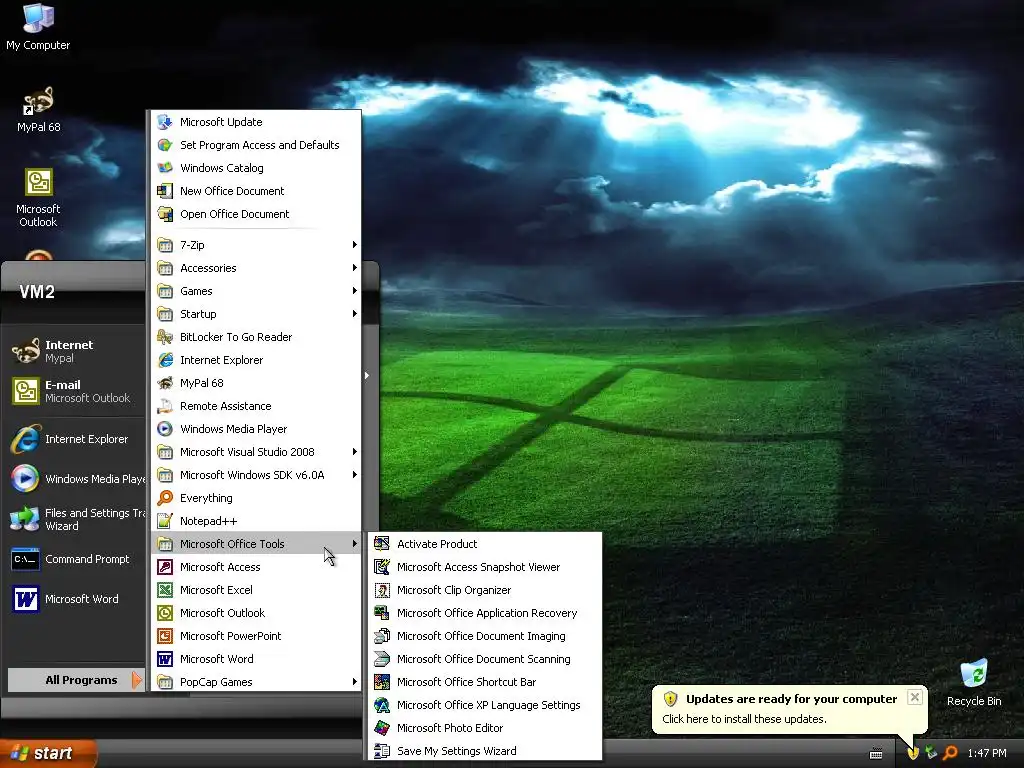
Task: Click the taskbar clock 1:47 PM
Action: coord(987,753)
